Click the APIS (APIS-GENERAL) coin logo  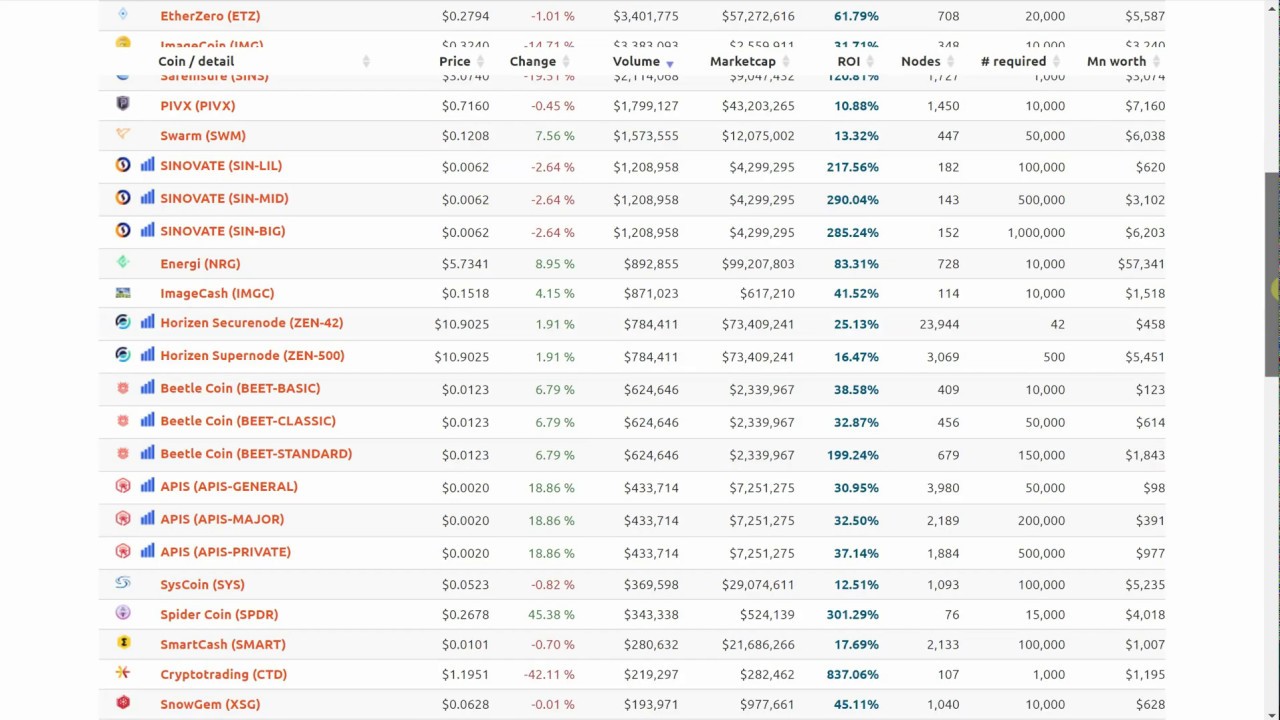pyautogui.click(x=123, y=485)
